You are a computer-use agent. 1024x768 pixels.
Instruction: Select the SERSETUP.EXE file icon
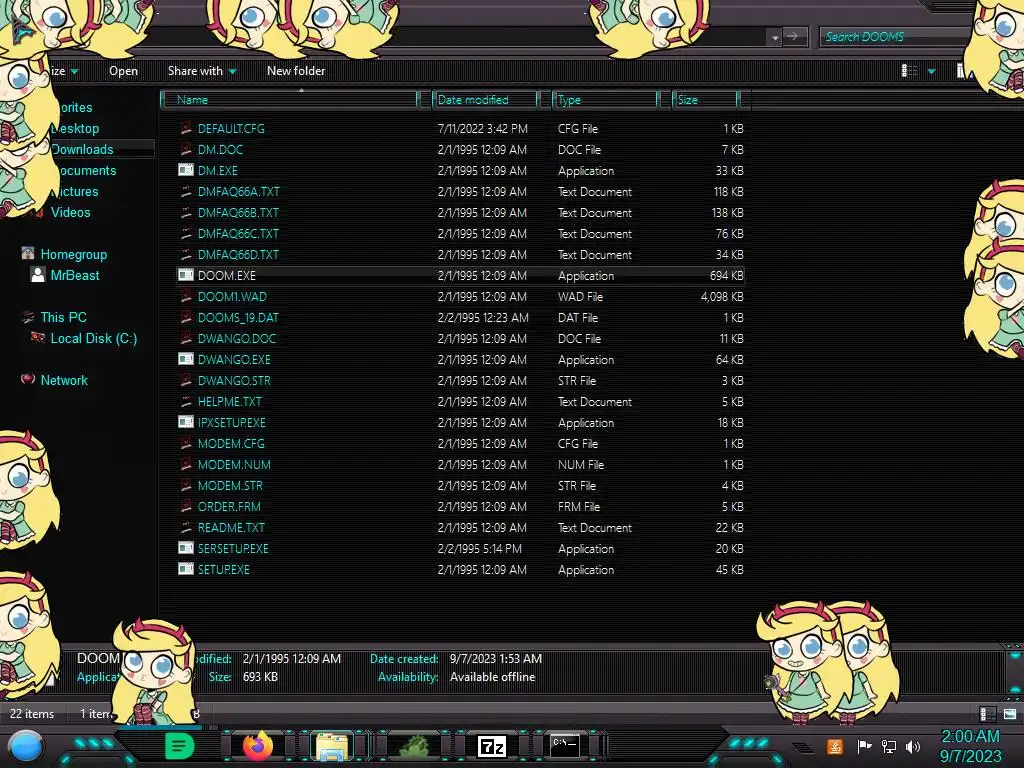click(185, 548)
